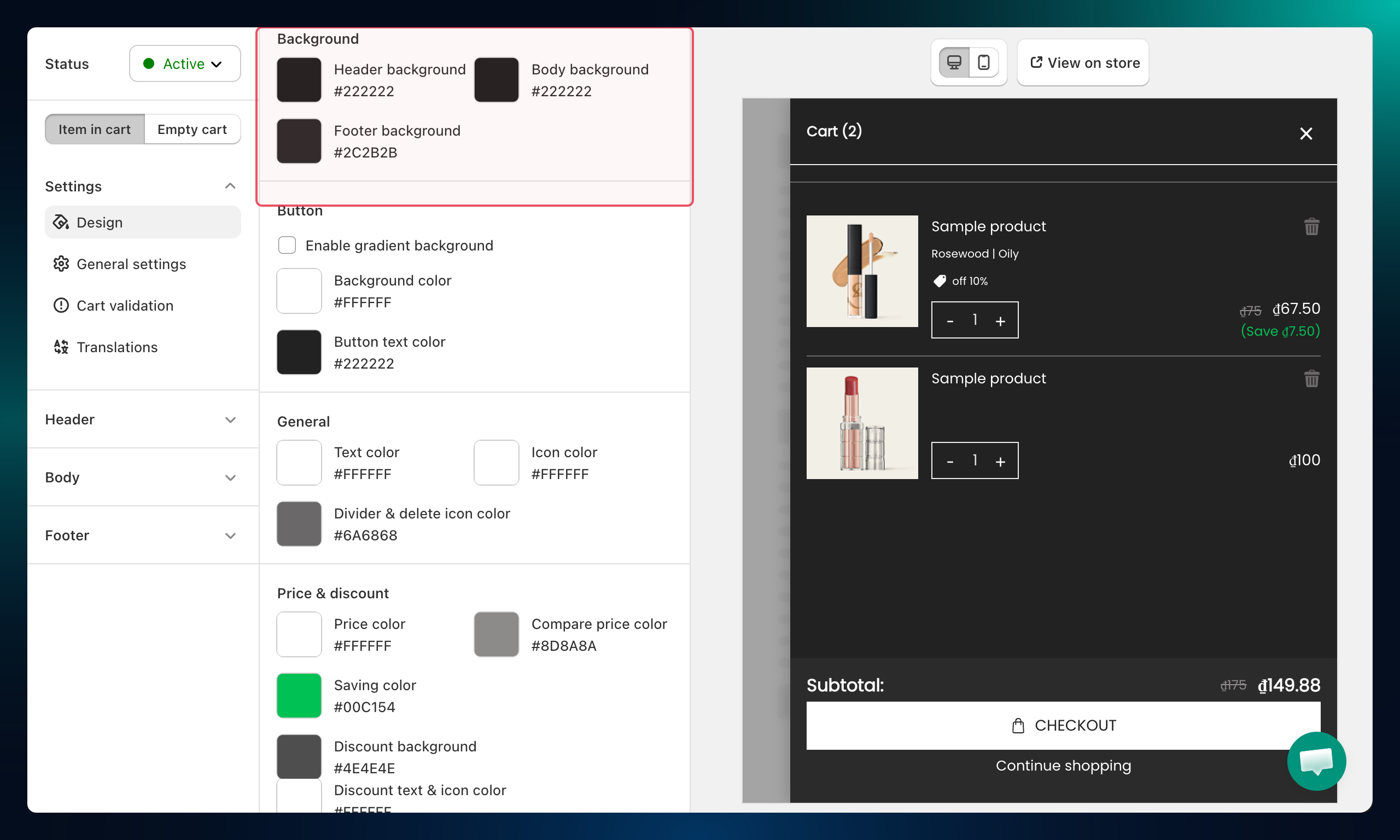Image resolution: width=1400 pixels, height=840 pixels.
Task: Click the General settings gear icon
Action: pyautogui.click(x=61, y=264)
